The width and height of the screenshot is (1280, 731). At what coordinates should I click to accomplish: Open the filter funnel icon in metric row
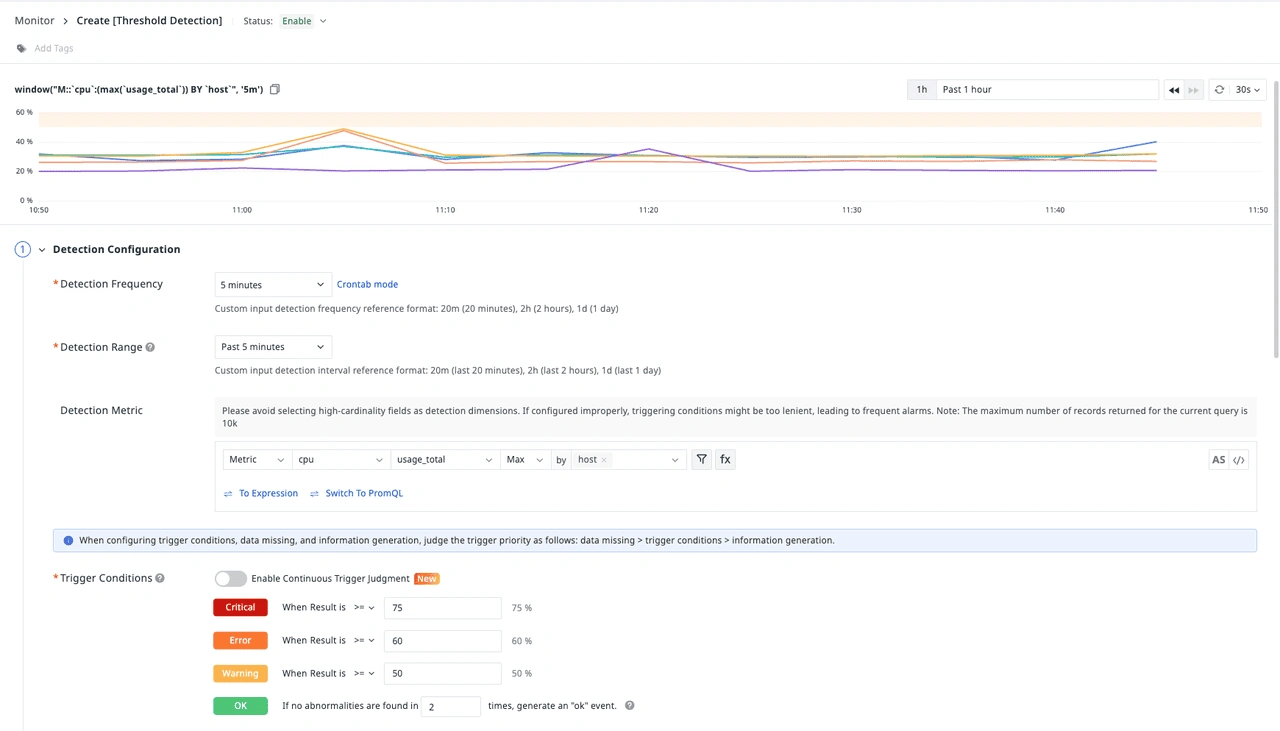pos(702,460)
